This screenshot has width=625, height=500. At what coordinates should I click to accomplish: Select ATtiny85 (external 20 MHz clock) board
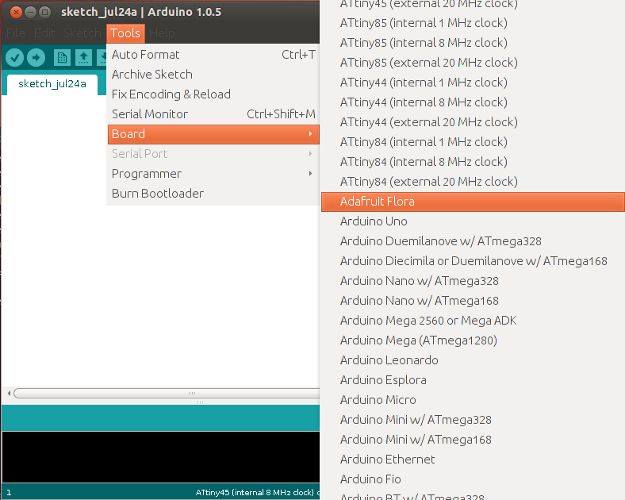tap(473, 63)
